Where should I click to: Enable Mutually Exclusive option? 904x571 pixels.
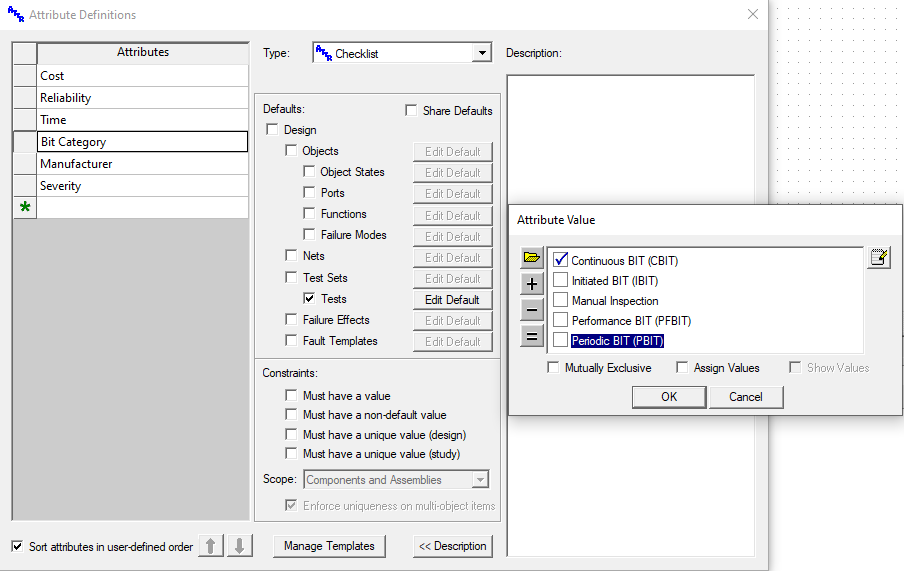(553, 367)
